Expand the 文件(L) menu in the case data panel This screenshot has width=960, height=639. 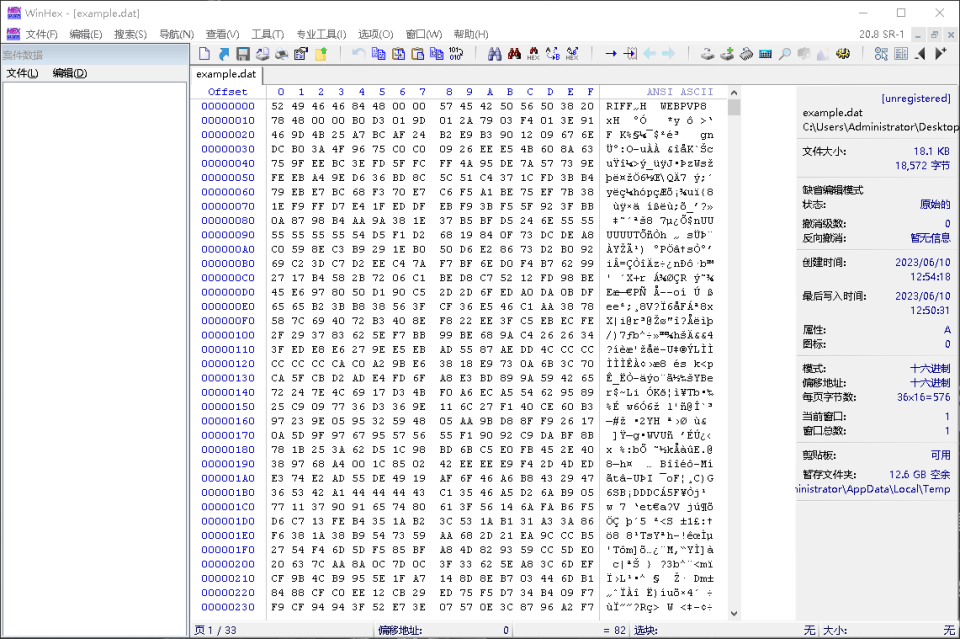pos(22,73)
